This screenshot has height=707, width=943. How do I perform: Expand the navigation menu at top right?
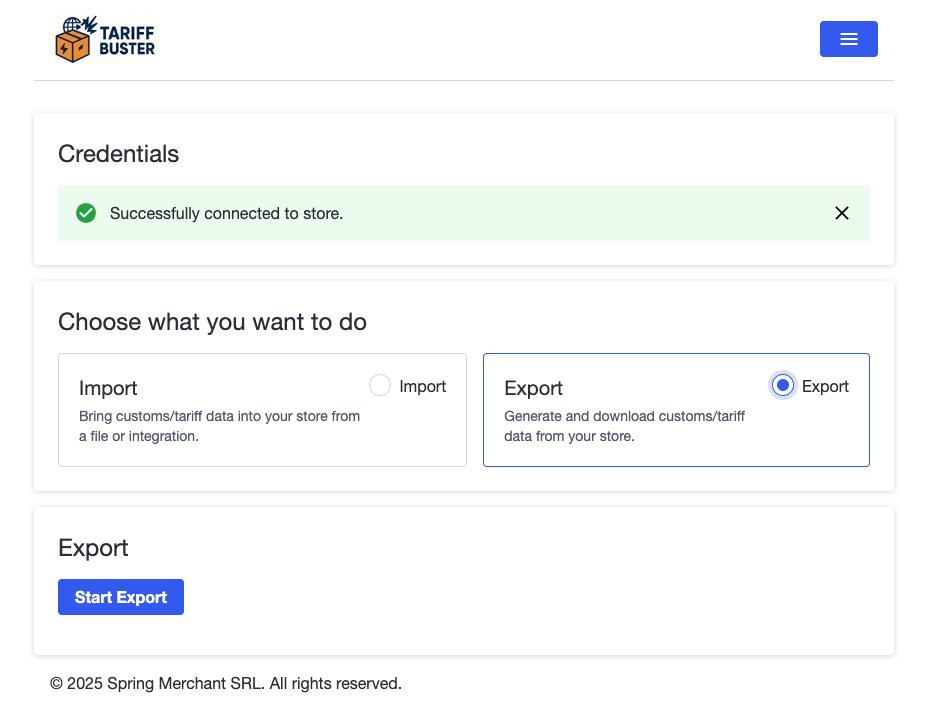click(x=848, y=39)
